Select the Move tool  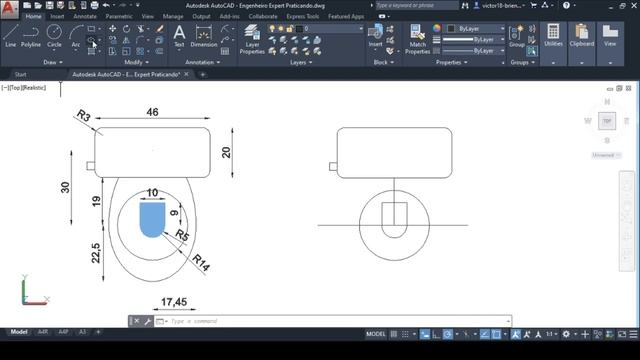point(112,29)
